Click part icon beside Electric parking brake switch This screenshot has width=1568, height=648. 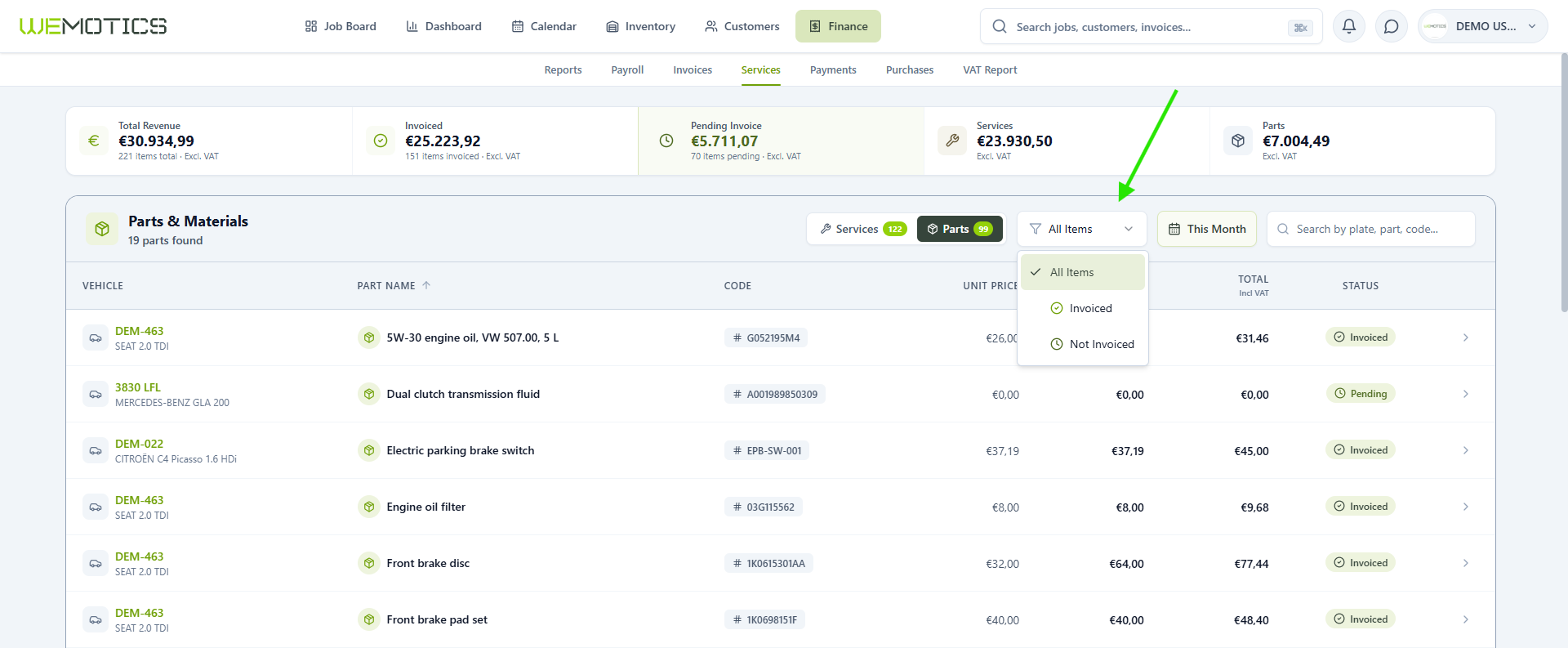tap(369, 450)
